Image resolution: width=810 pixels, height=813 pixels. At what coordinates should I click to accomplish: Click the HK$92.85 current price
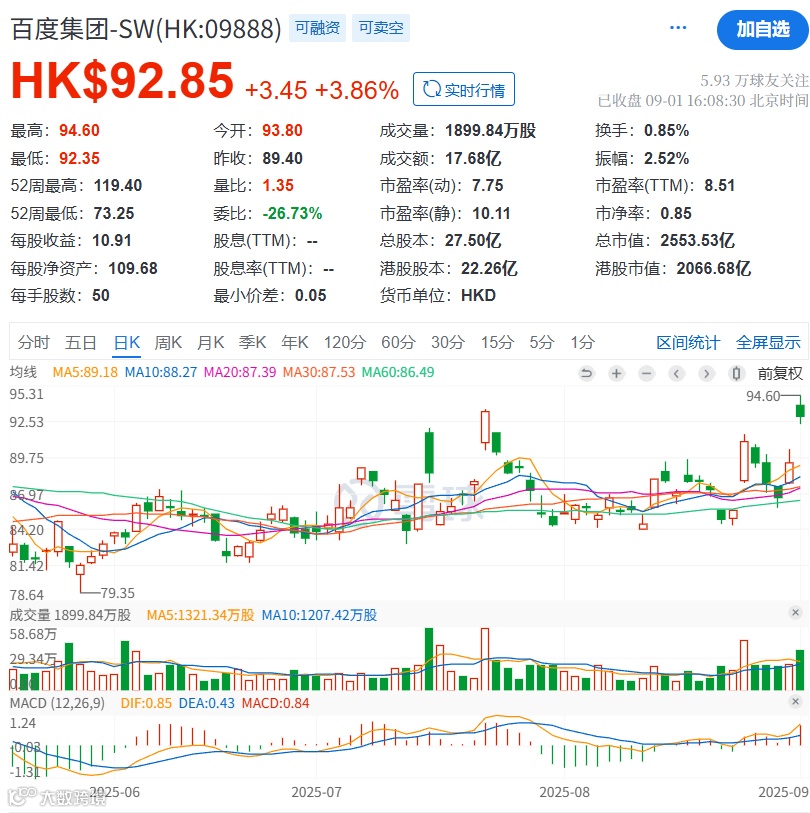point(122,80)
